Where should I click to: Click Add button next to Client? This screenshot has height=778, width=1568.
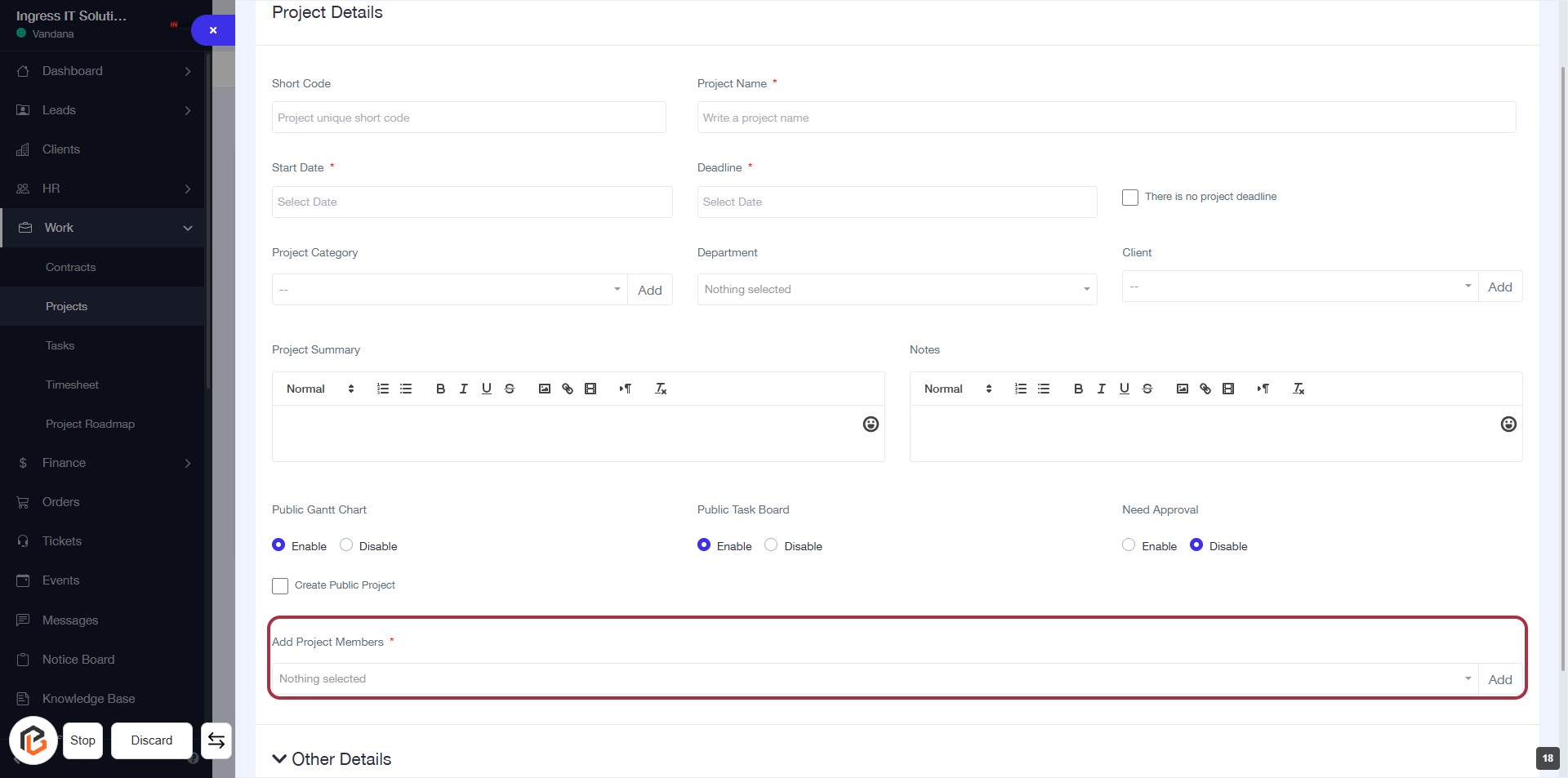[x=1499, y=287]
